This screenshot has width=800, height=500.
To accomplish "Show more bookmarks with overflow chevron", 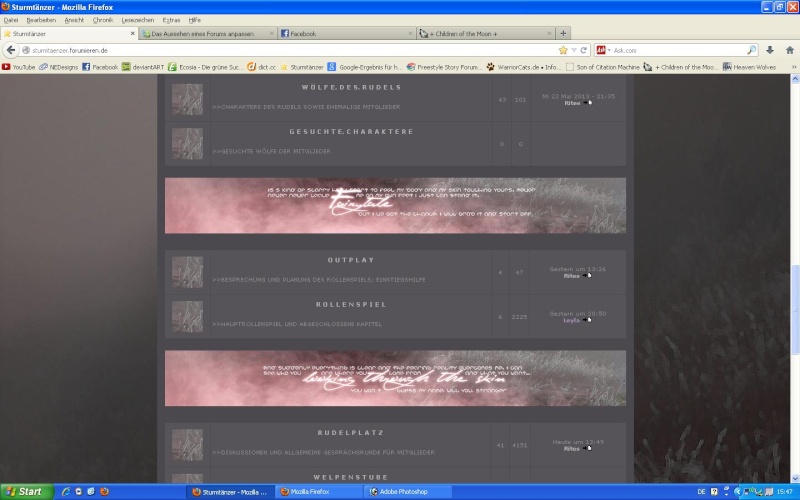I will click(x=793, y=67).
